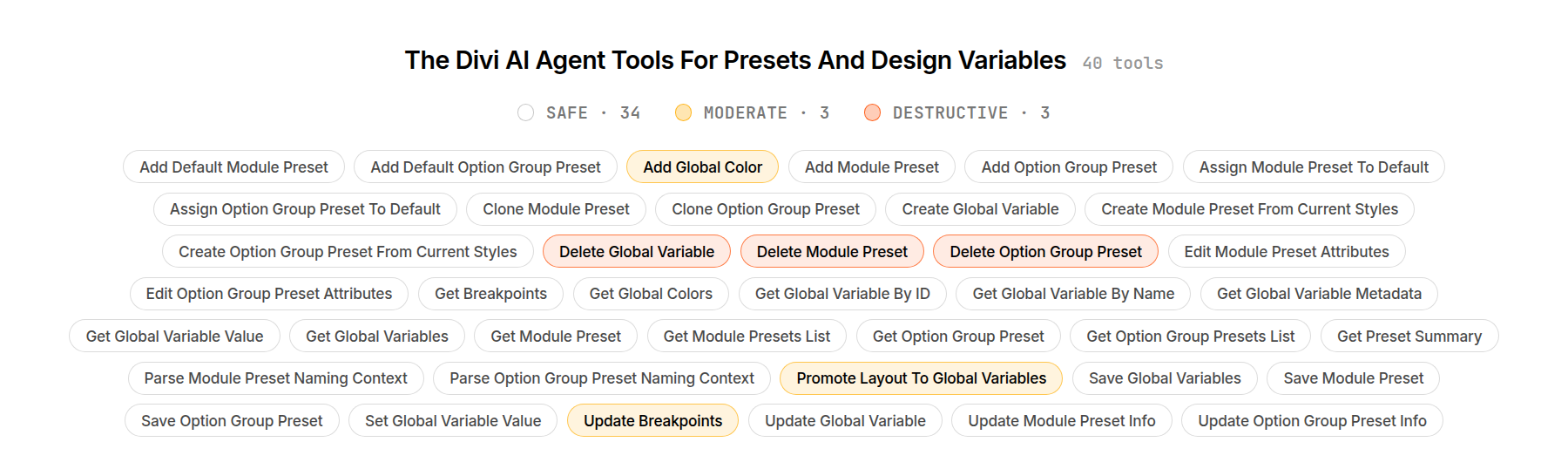This screenshot has height=476, width=1568.
Task: Select Update Global Variable
Action: pos(845,421)
